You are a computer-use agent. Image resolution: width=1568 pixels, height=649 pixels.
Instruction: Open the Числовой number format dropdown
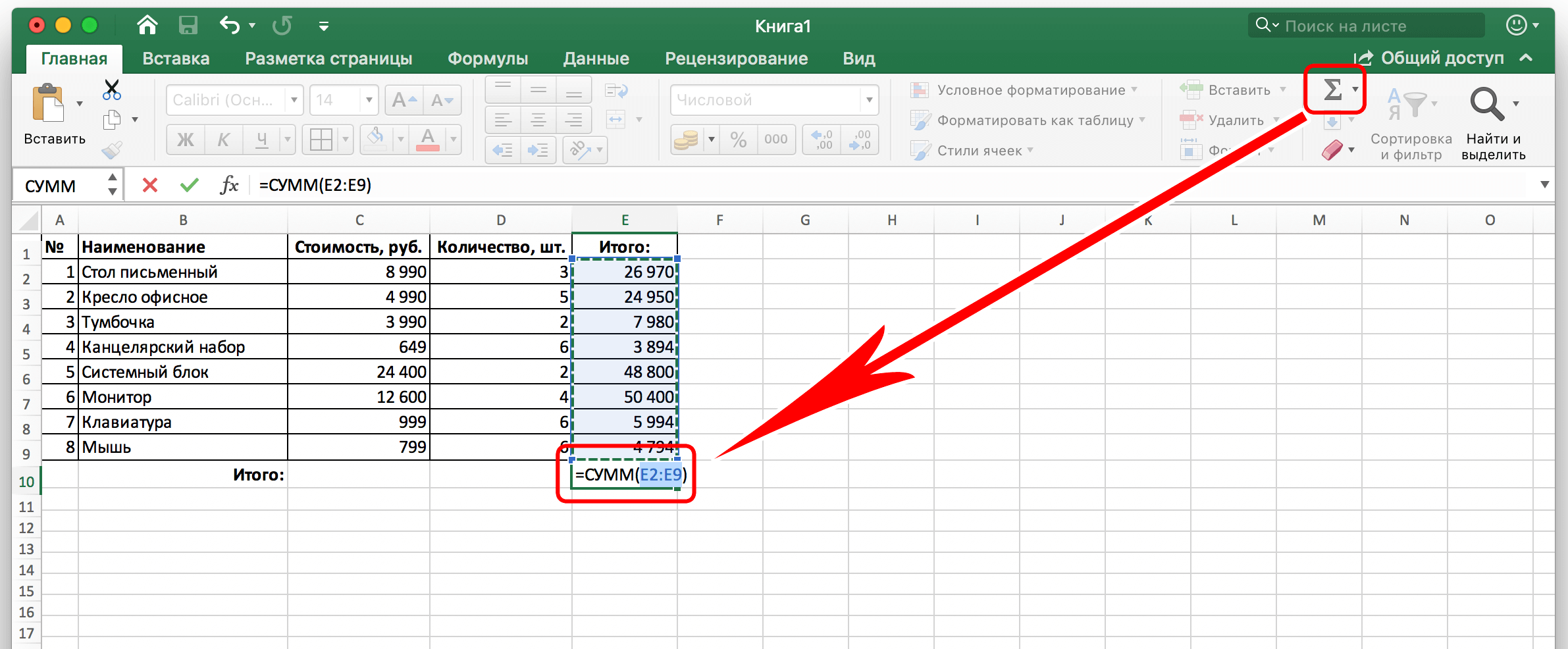[x=870, y=100]
